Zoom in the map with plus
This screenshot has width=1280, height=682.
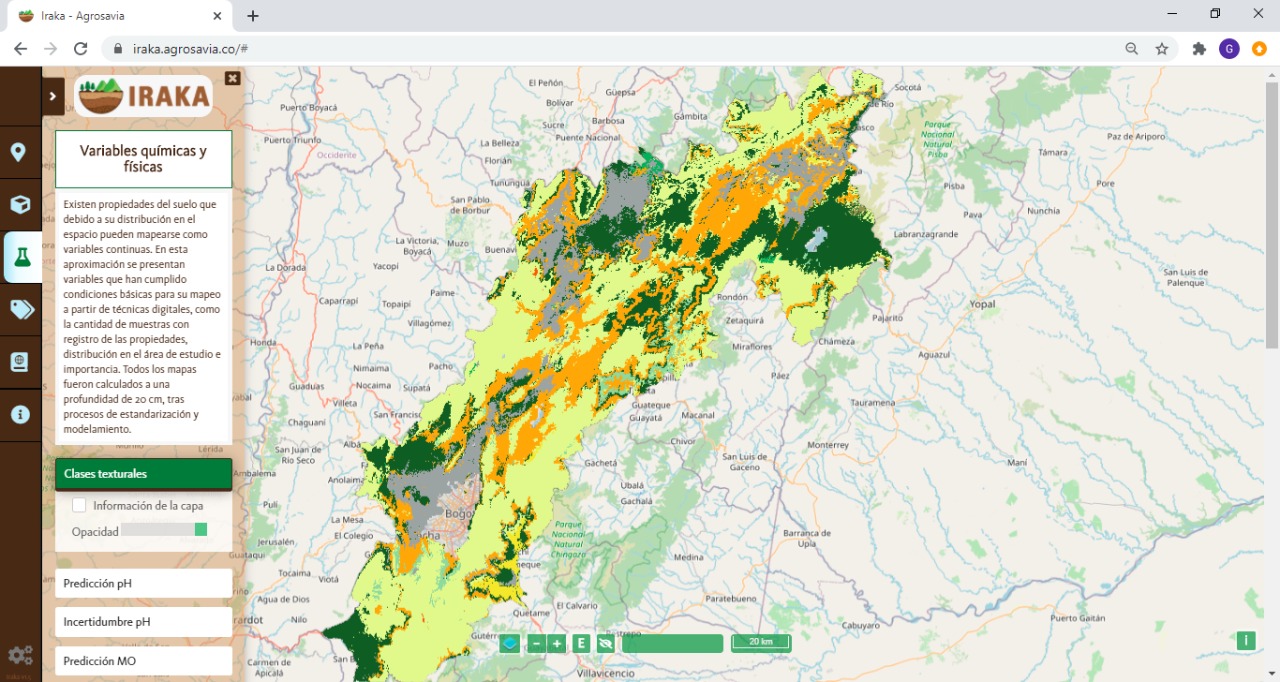557,643
